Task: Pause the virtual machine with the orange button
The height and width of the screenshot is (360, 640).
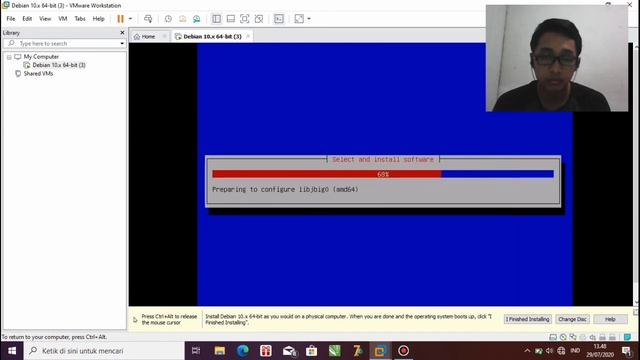Action: 120,19
